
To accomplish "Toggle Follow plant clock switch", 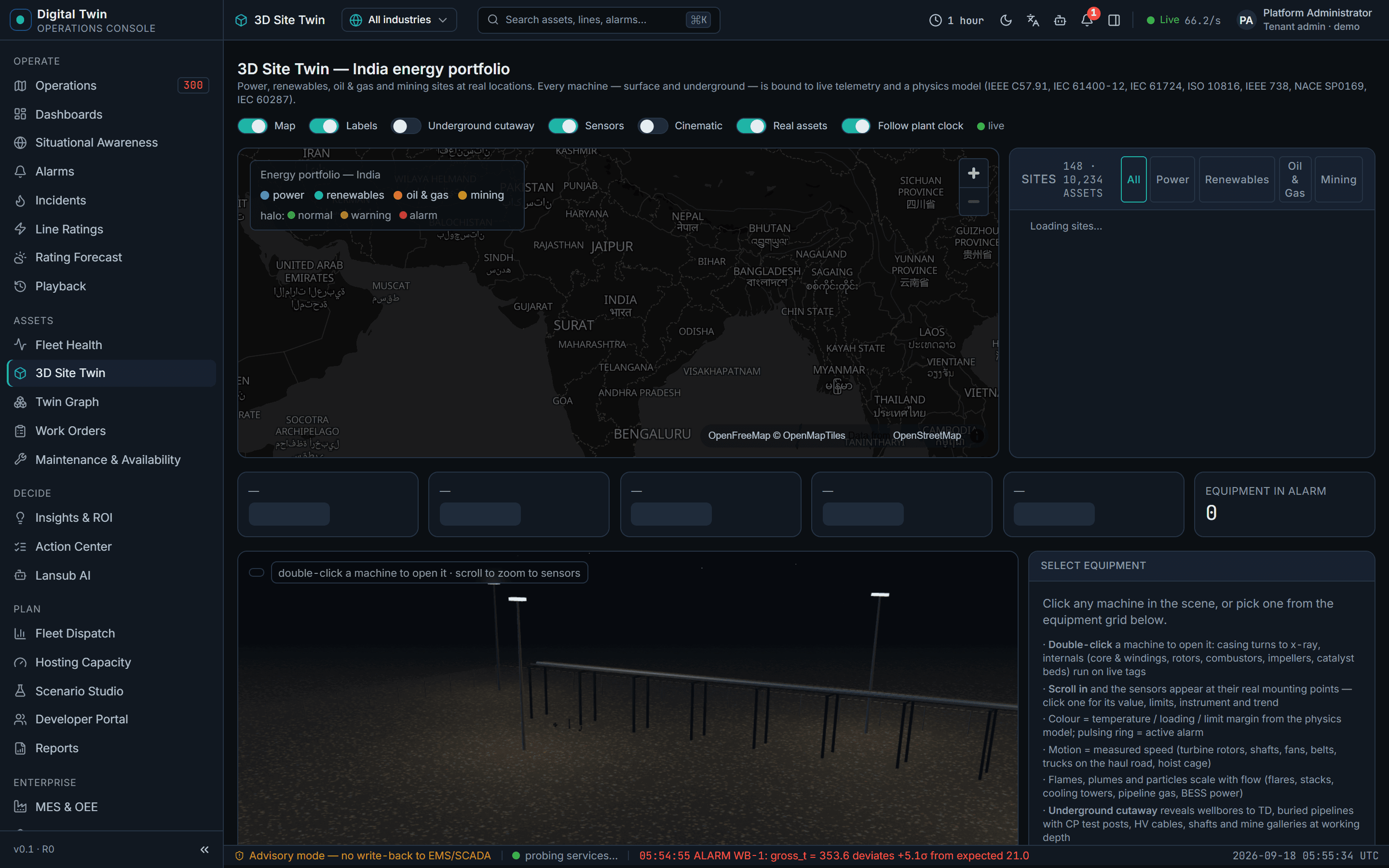I will point(856,126).
